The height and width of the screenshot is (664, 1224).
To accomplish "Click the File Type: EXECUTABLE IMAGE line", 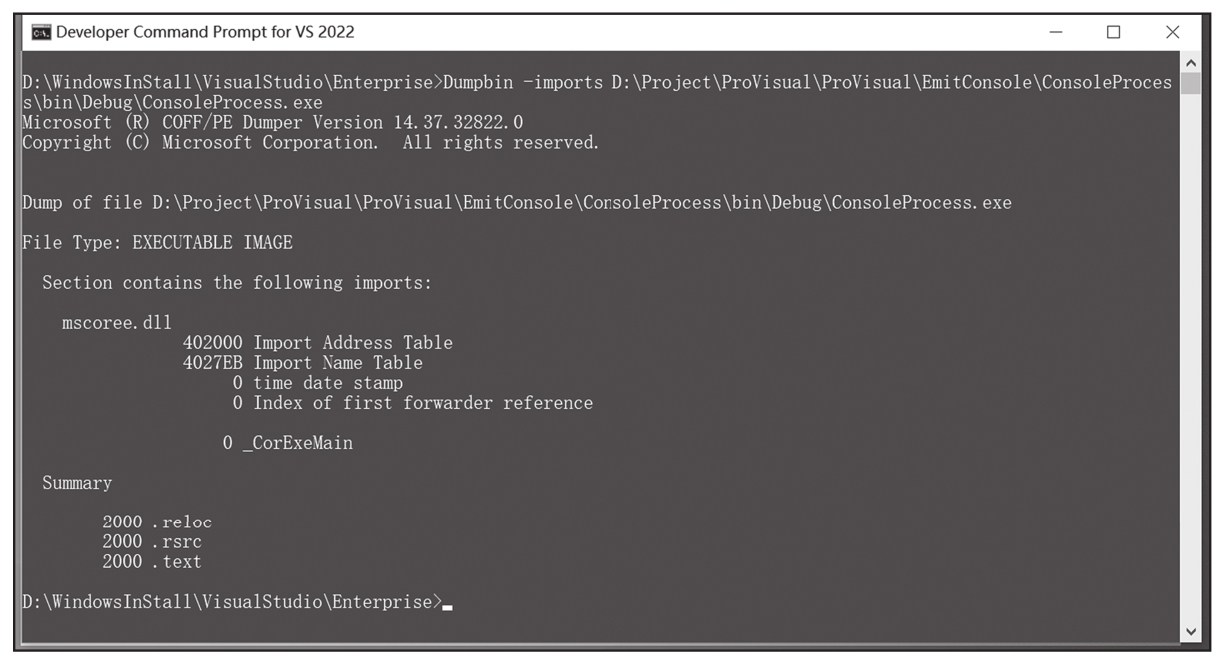I will [x=158, y=243].
